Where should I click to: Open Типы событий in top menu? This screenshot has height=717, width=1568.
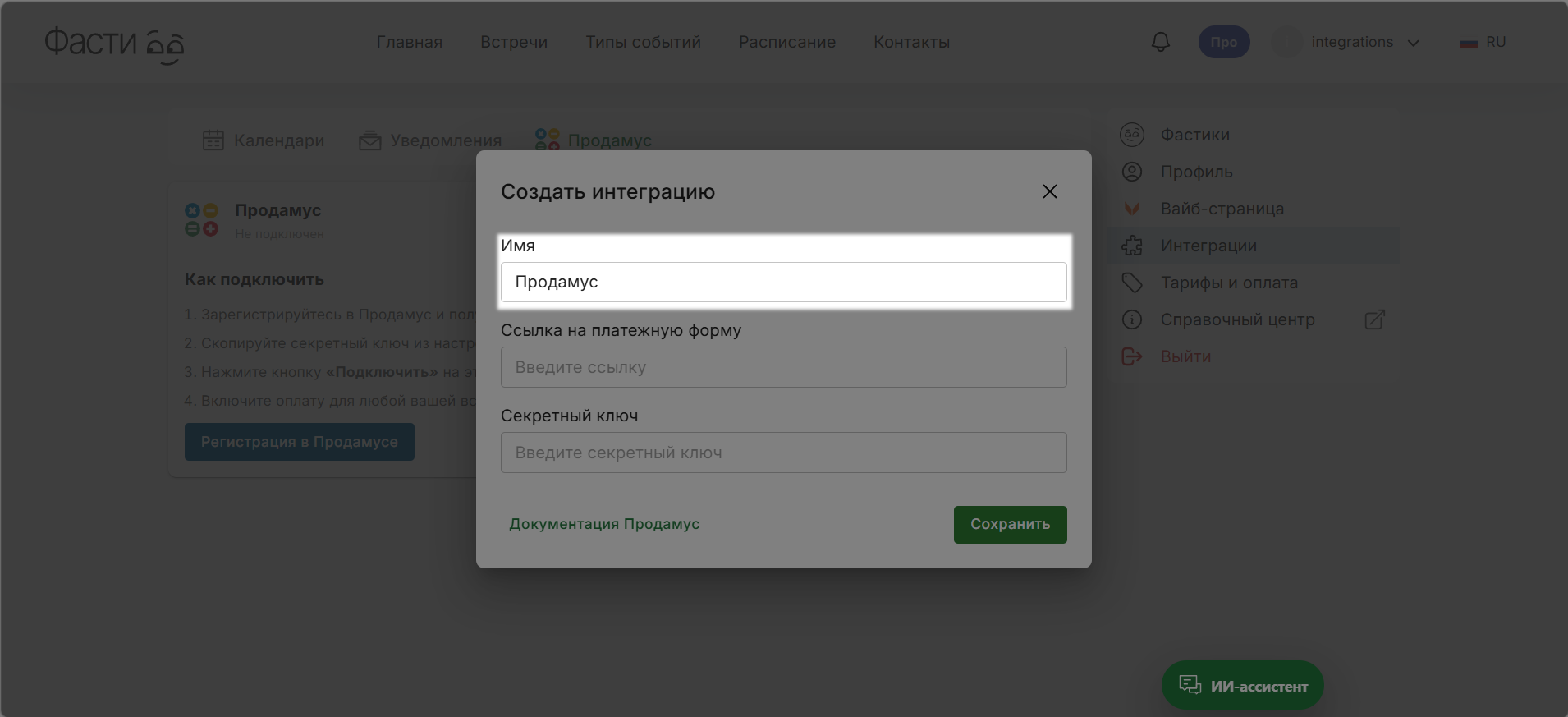click(x=643, y=42)
